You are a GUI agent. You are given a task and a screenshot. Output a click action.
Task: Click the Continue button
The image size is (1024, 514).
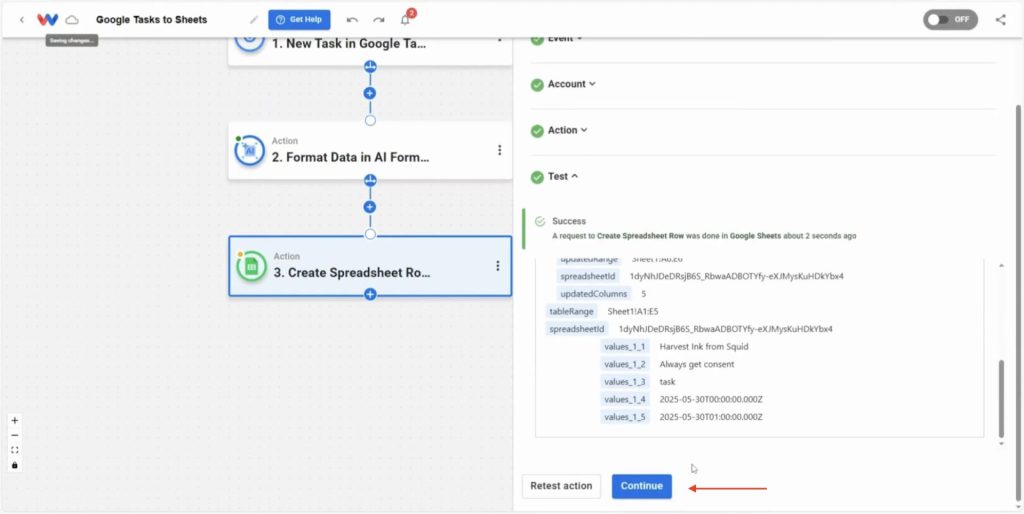(x=641, y=486)
